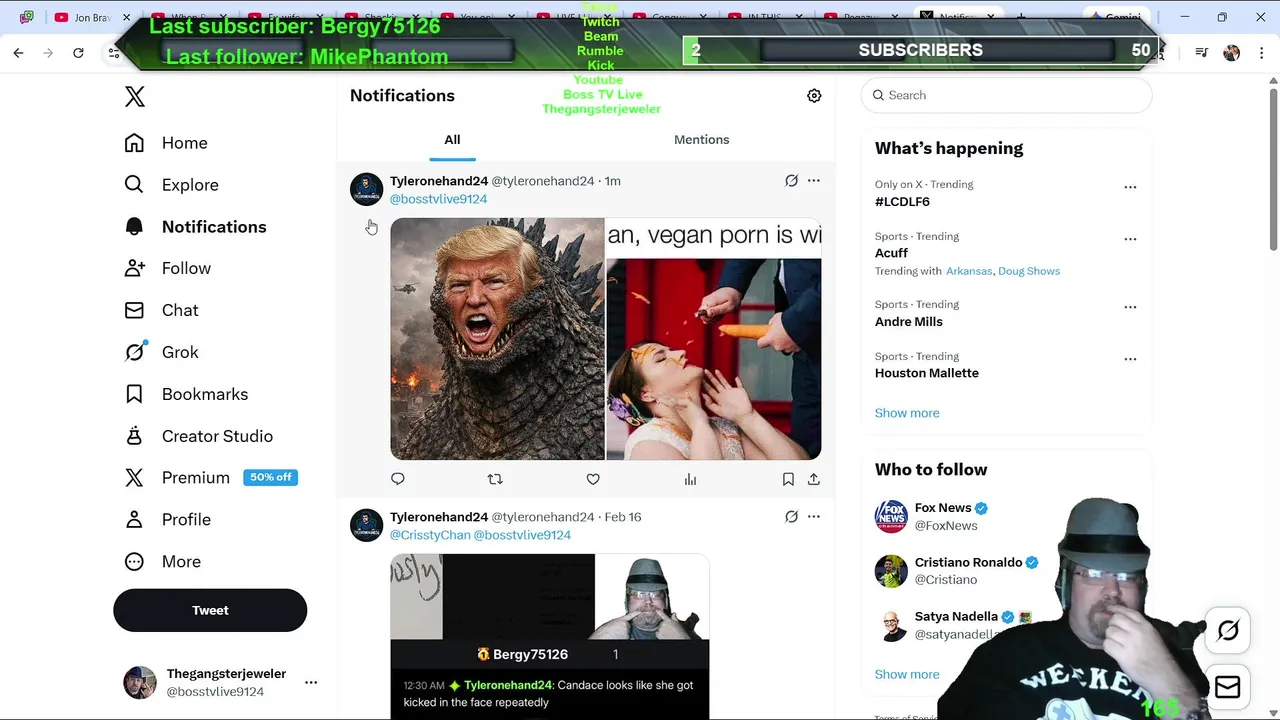Viewport: 1280px width, 720px height.
Task: Open Tyleronehand24 name on Feb 16 post
Action: [439, 517]
